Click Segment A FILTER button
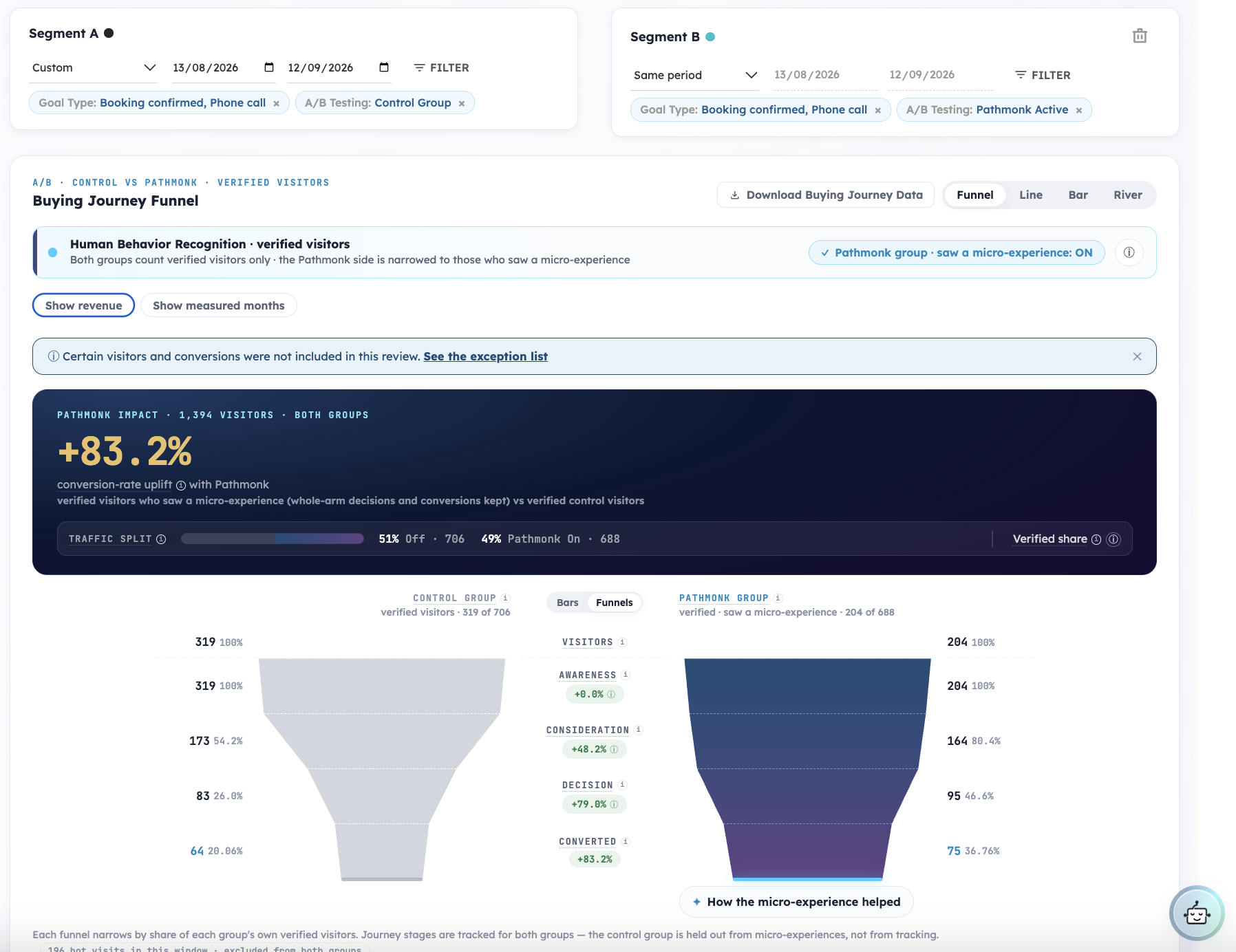Viewport: 1236px width, 952px height. pyautogui.click(x=441, y=67)
